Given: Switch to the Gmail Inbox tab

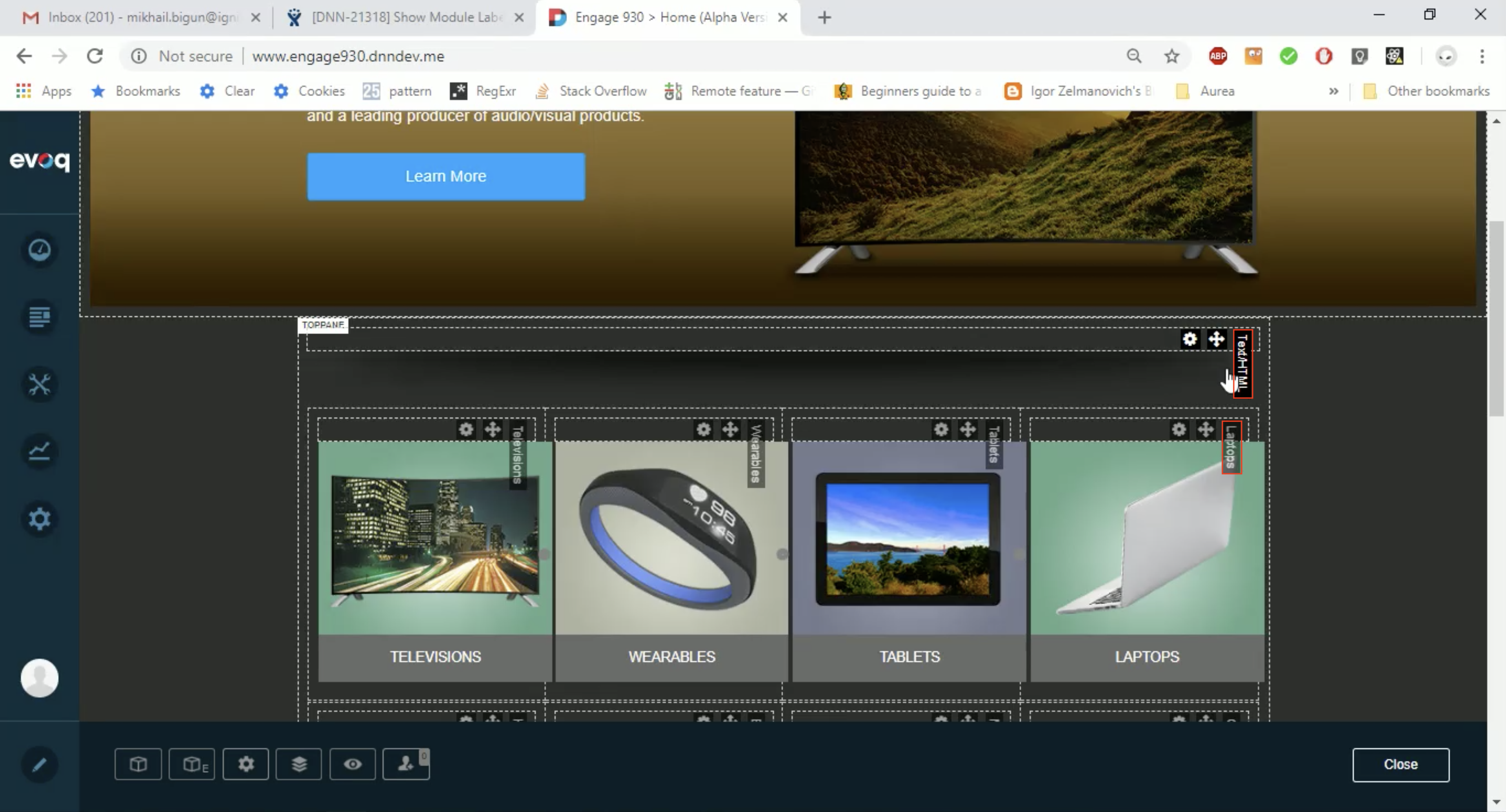Looking at the screenshot, I should point(140,18).
